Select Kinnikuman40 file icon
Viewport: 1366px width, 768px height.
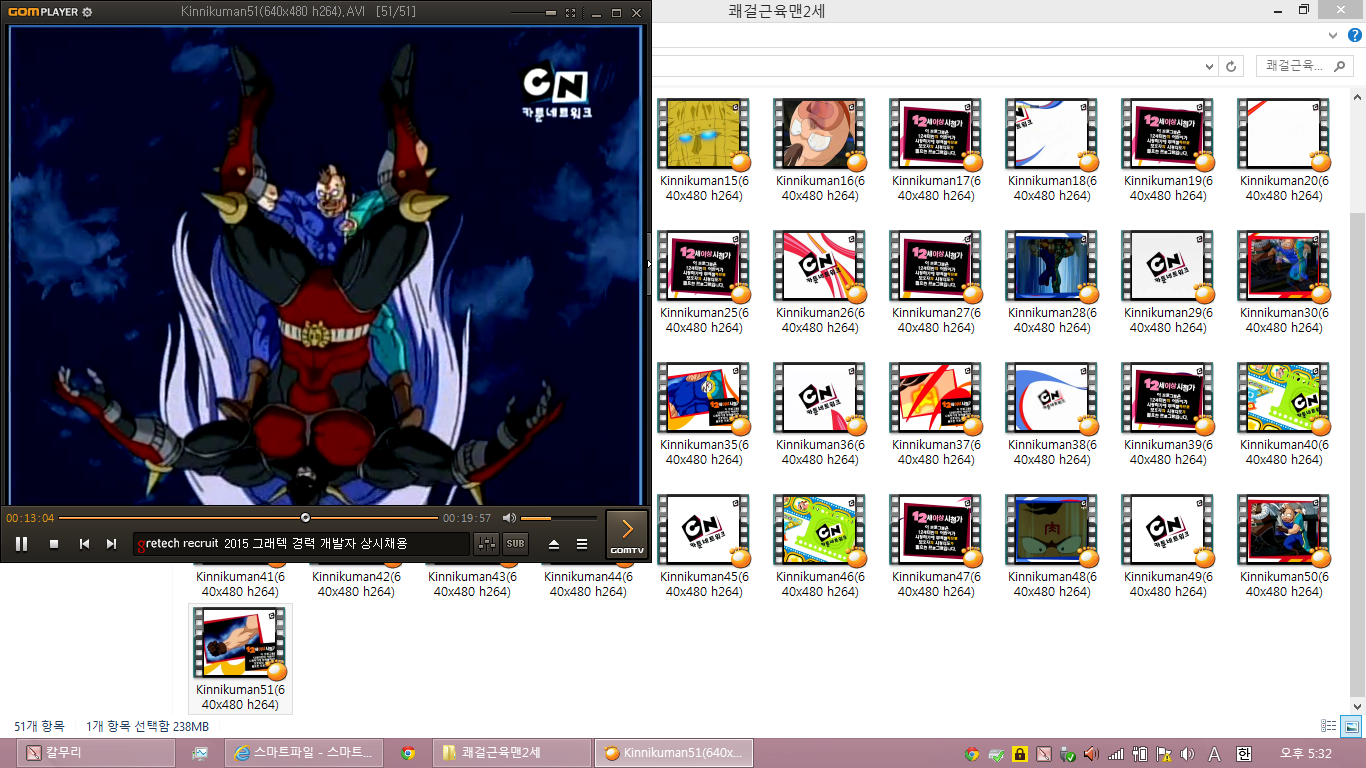point(1282,398)
